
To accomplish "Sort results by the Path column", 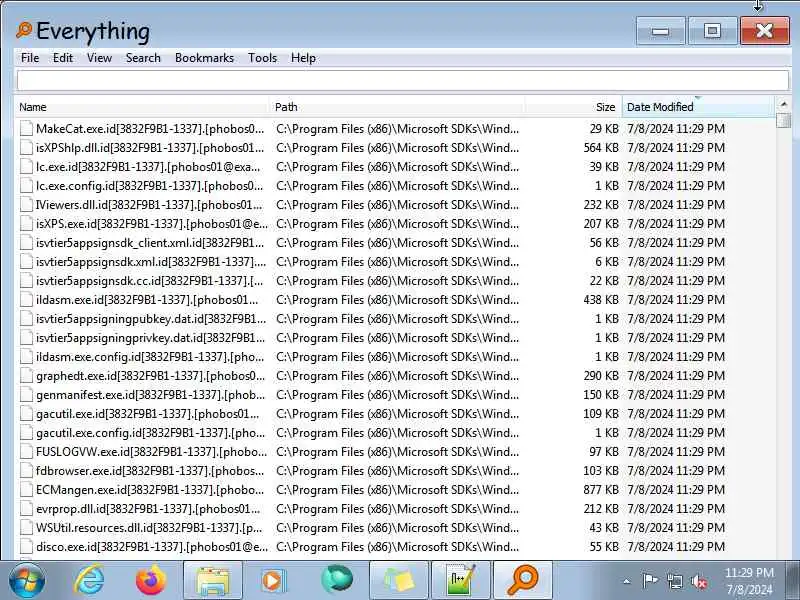I will (x=397, y=107).
